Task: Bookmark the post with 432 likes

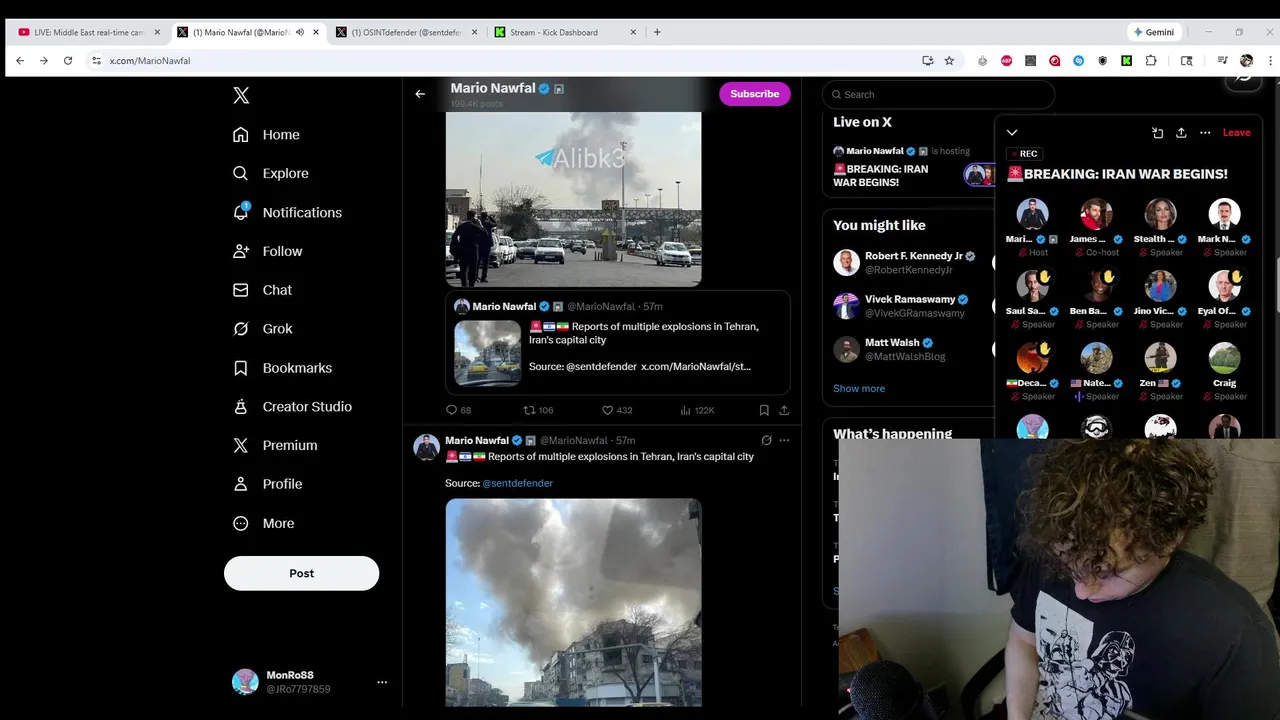Action: pos(764,410)
